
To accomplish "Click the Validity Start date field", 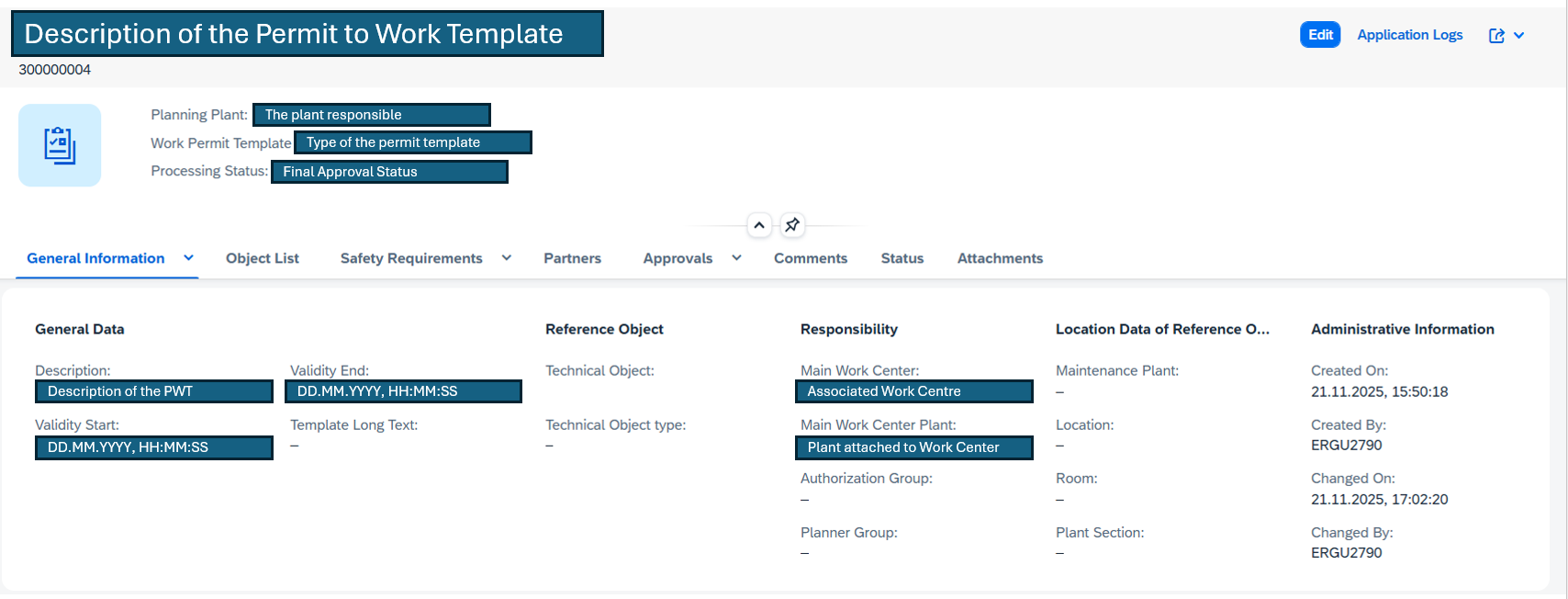I will (154, 447).
